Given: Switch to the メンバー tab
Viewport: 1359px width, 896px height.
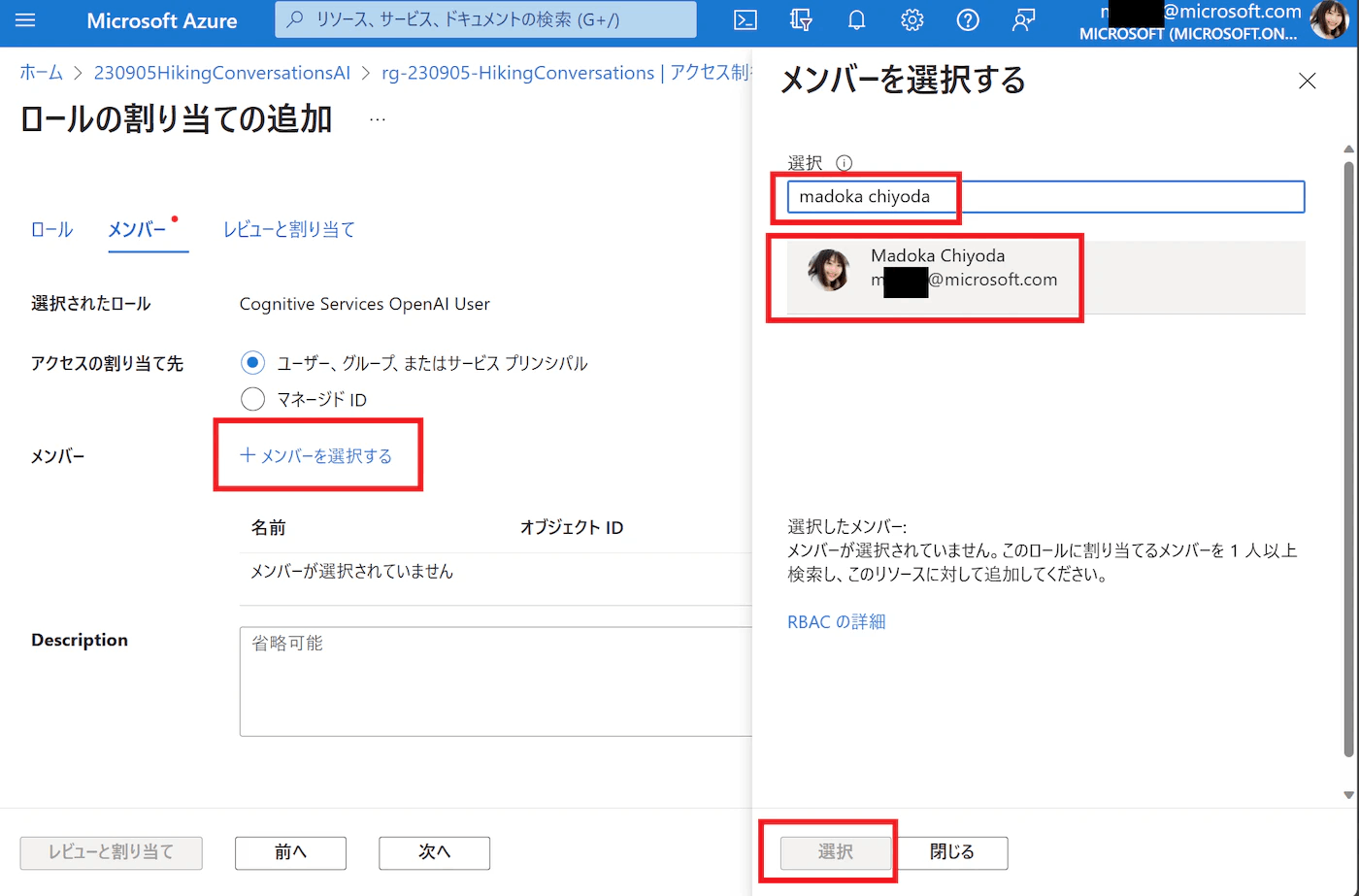Looking at the screenshot, I should coord(137,230).
